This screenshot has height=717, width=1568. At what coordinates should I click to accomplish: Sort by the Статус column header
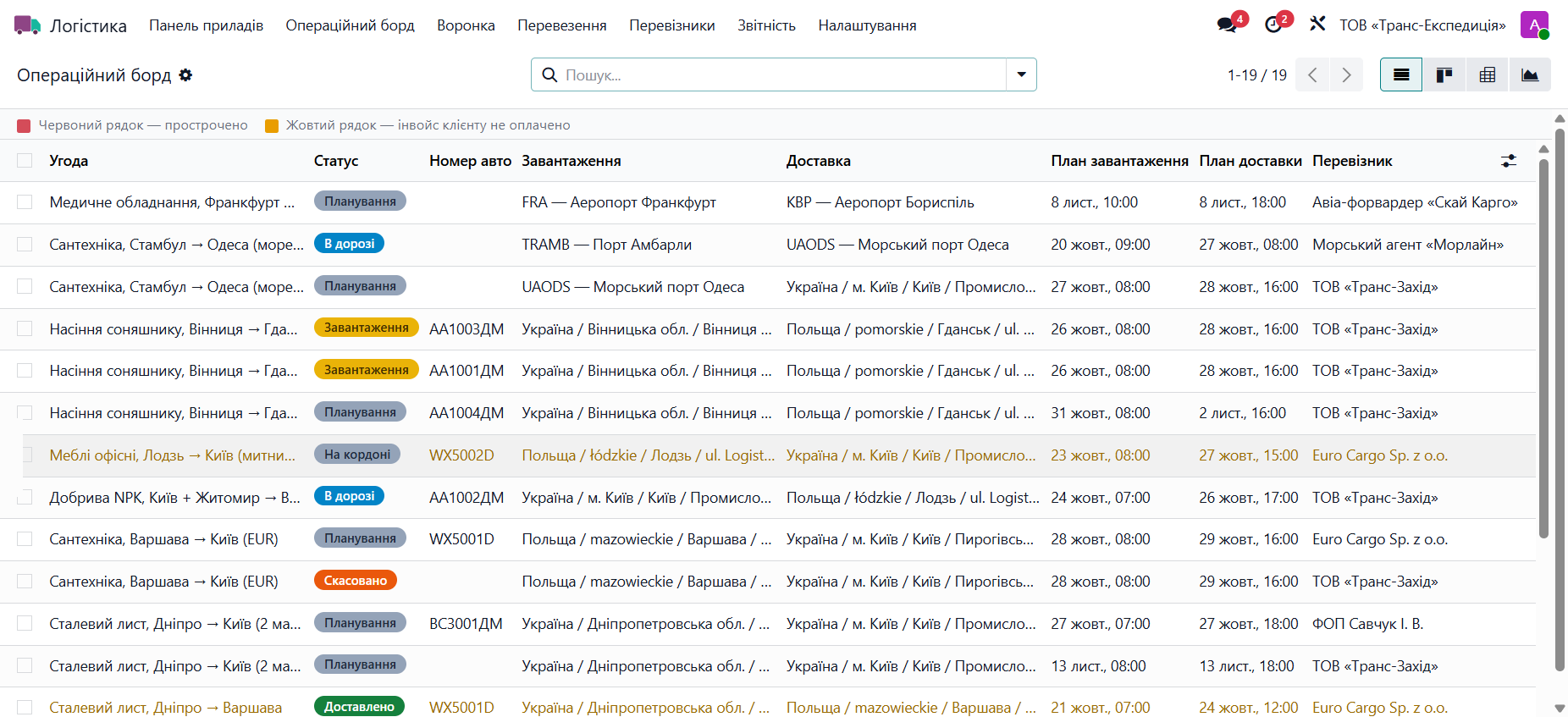[336, 161]
